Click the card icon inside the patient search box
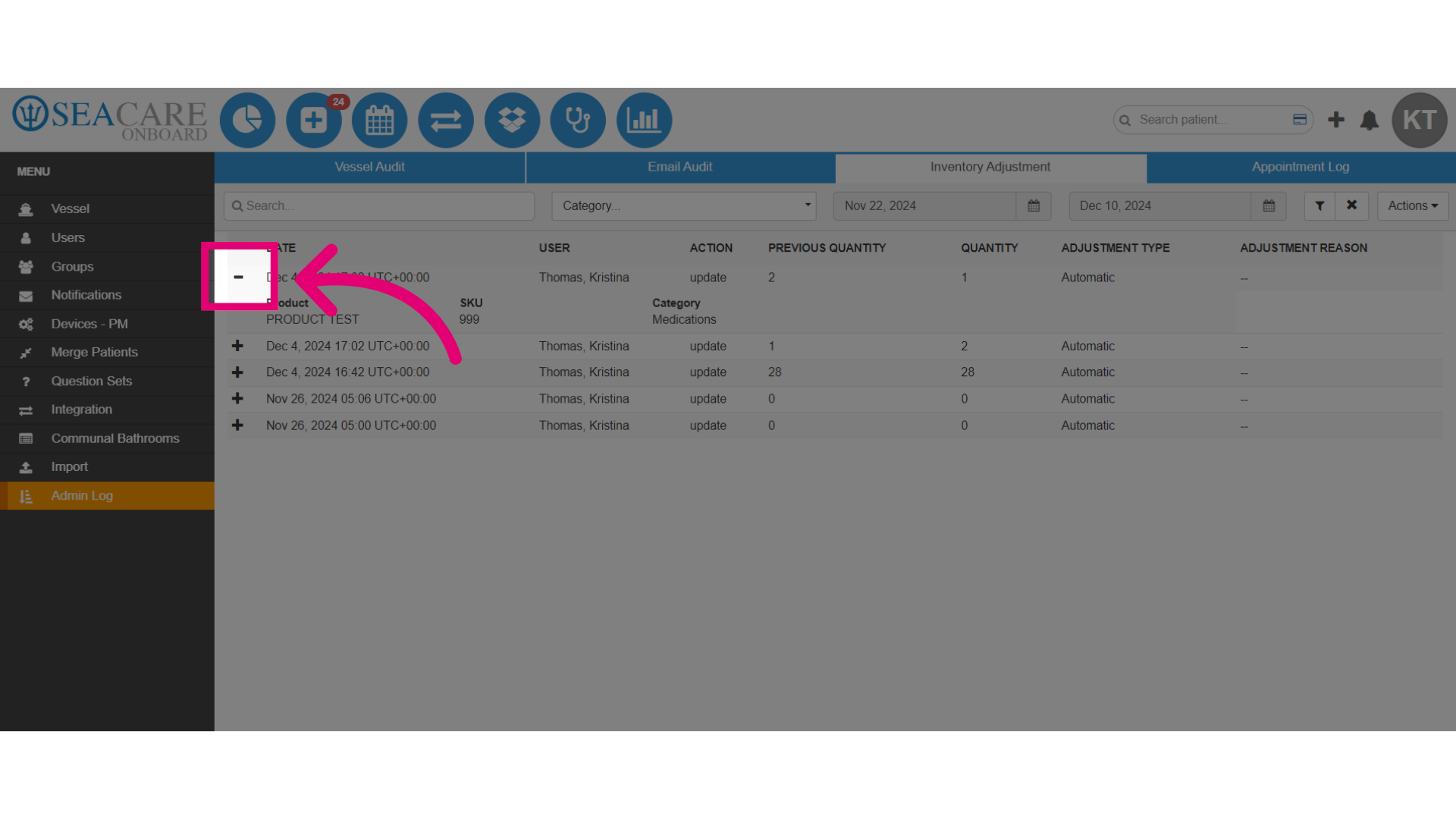The image size is (1456, 819). click(x=1300, y=120)
